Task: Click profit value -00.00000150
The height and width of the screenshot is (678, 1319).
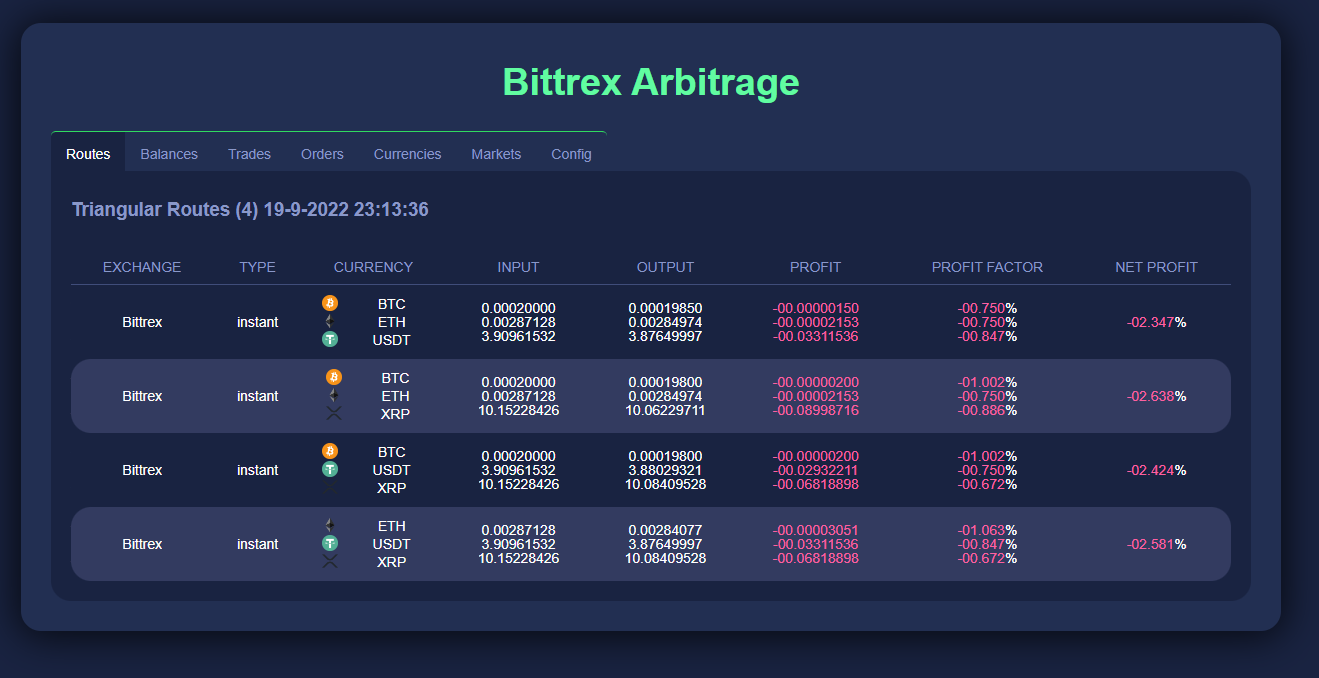Action: (x=815, y=308)
